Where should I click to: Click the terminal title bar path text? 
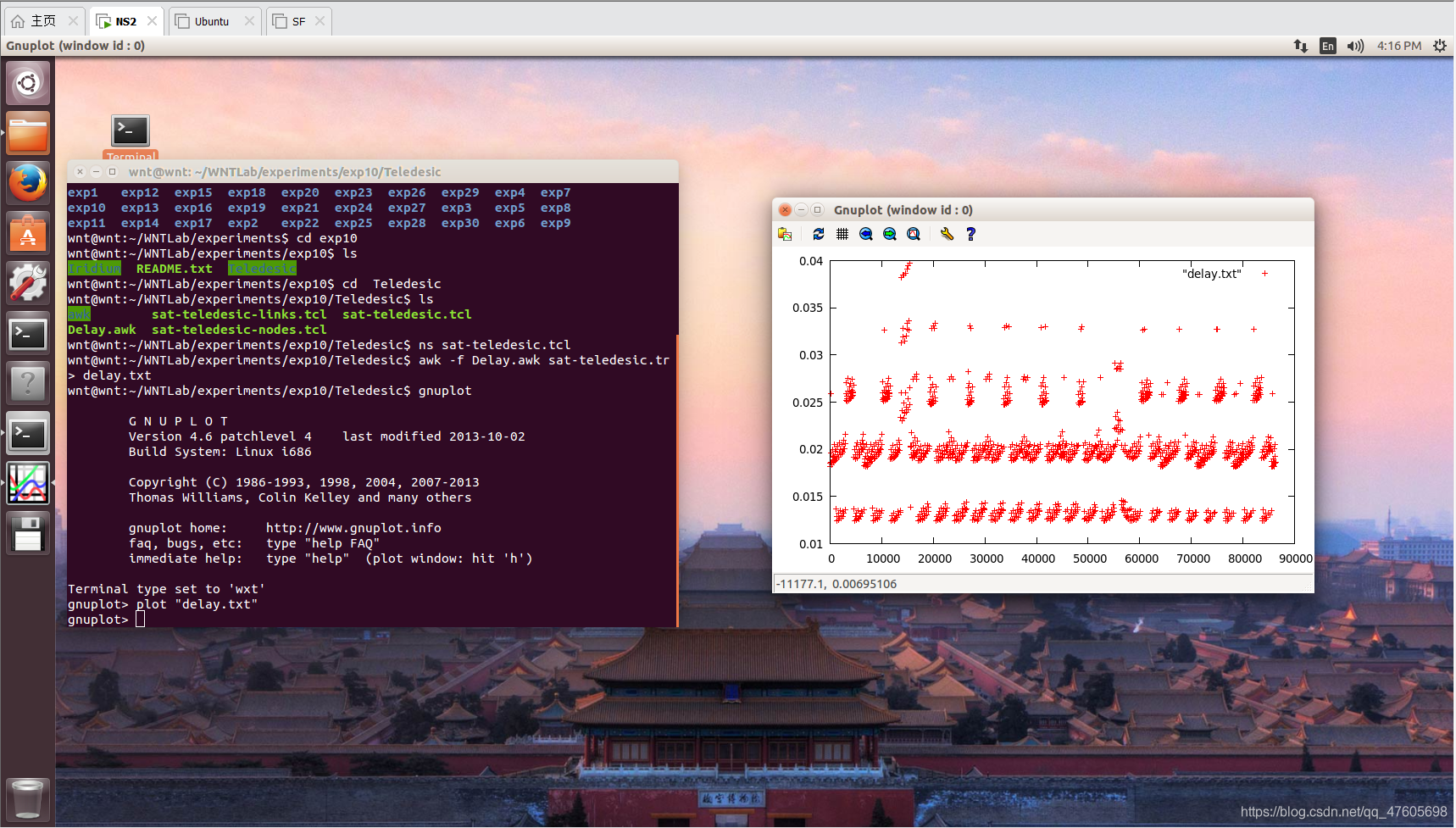point(285,172)
